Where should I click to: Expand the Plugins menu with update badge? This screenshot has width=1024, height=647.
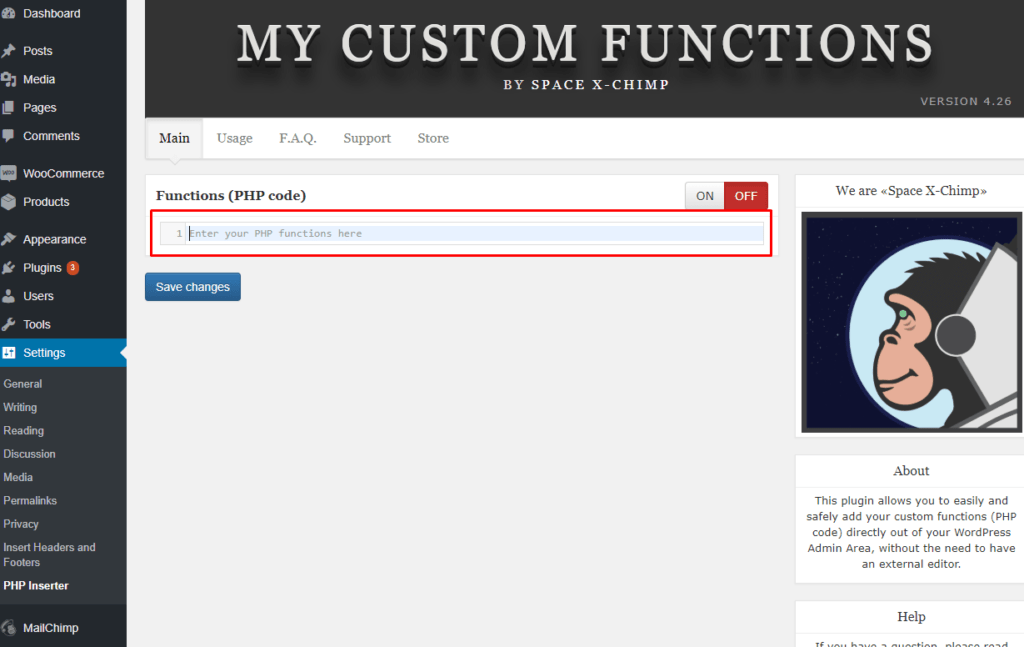tap(42, 268)
